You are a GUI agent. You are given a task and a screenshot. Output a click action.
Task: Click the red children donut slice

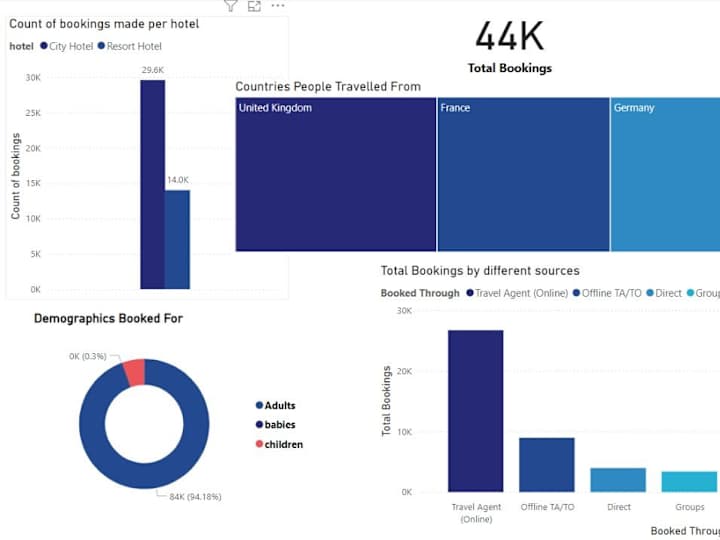[x=135, y=372]
